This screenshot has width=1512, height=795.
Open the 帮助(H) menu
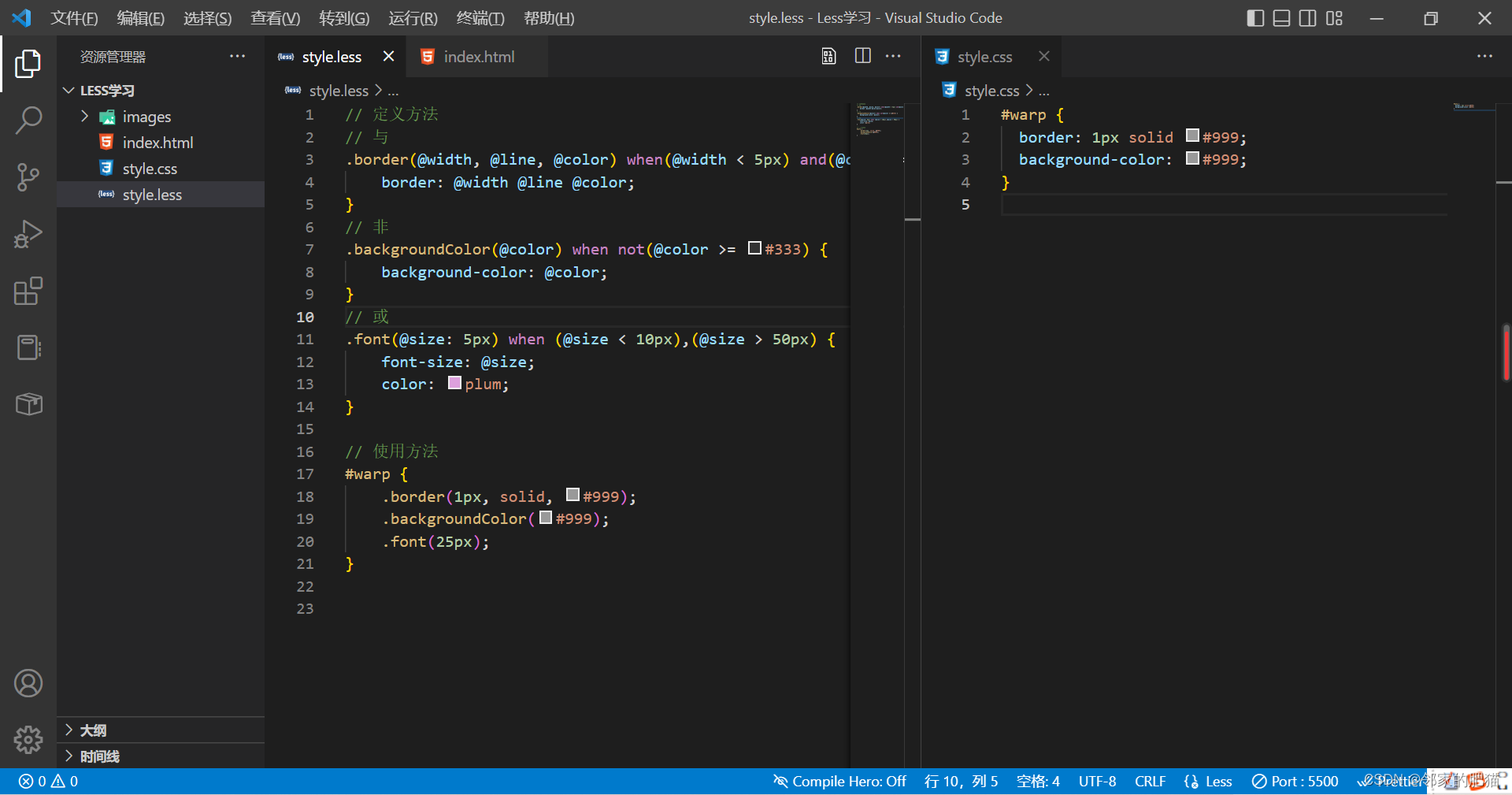point(549,18)
